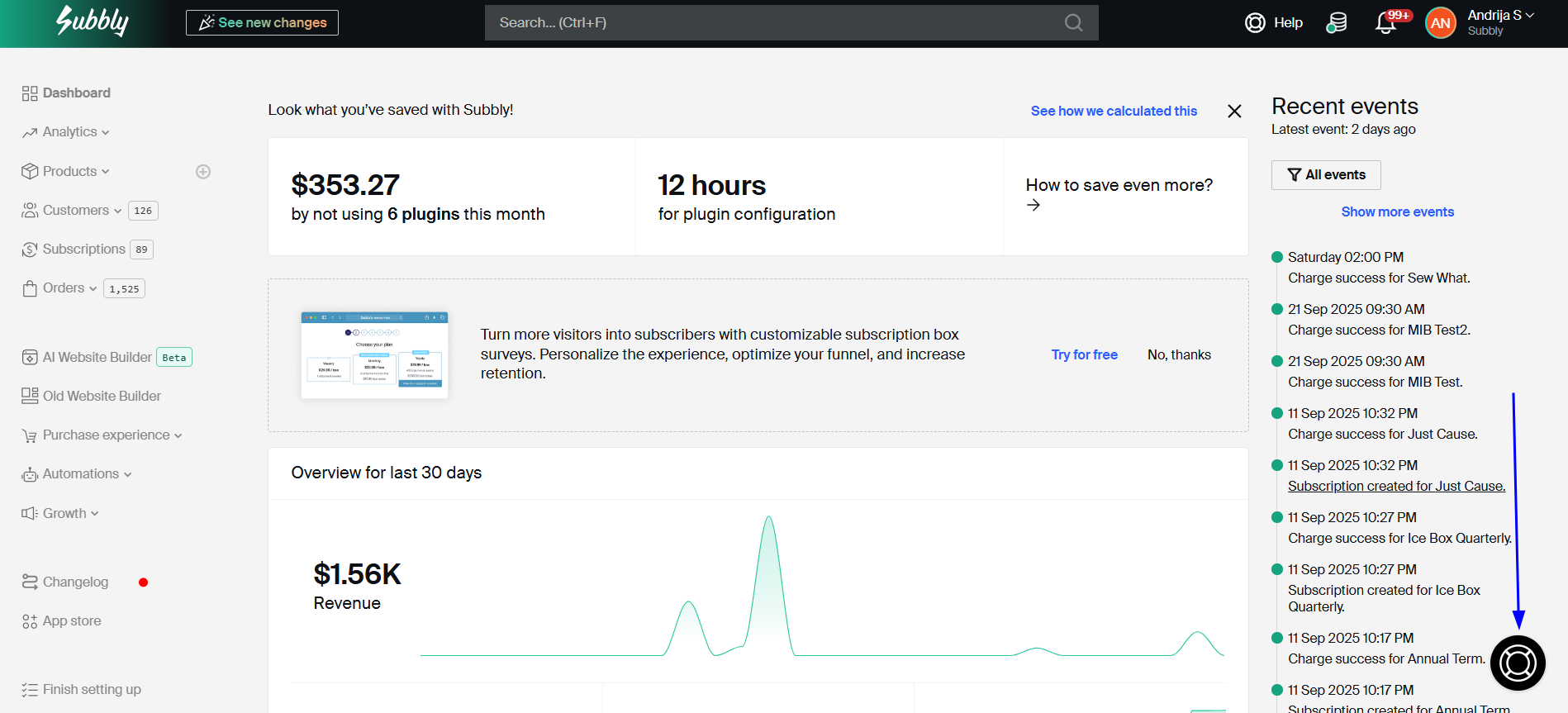Click the Changelog icon
The image size is (1568, 713).
tap(30, 582)
